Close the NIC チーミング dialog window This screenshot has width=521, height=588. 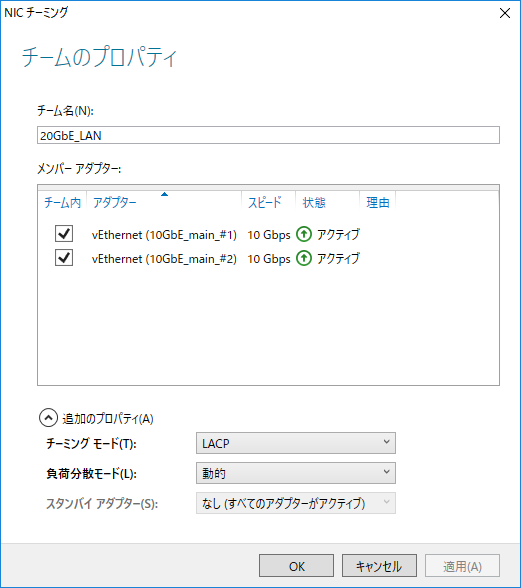tap(505, 13)
